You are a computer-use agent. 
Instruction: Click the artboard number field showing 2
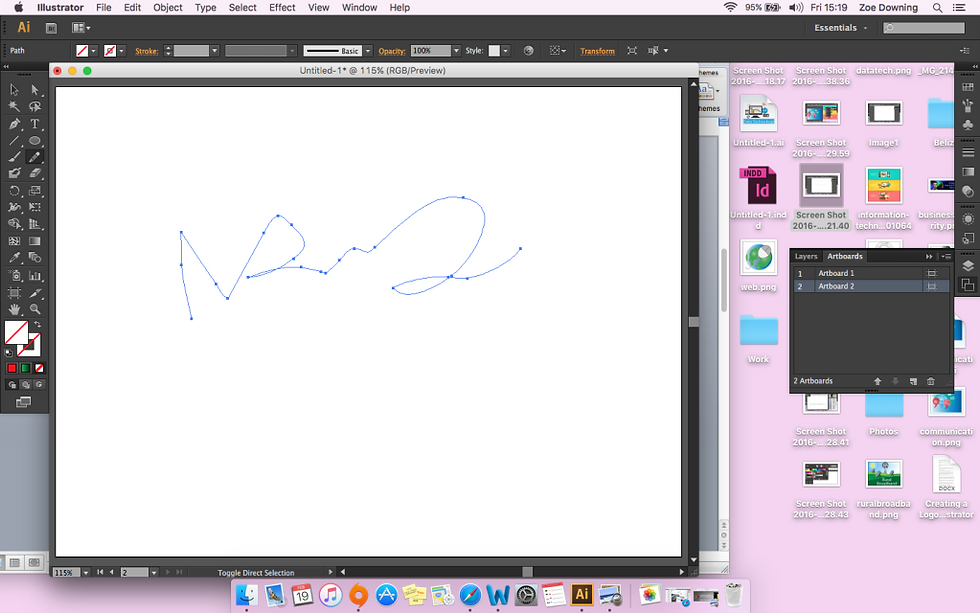(x=134, y=572)
